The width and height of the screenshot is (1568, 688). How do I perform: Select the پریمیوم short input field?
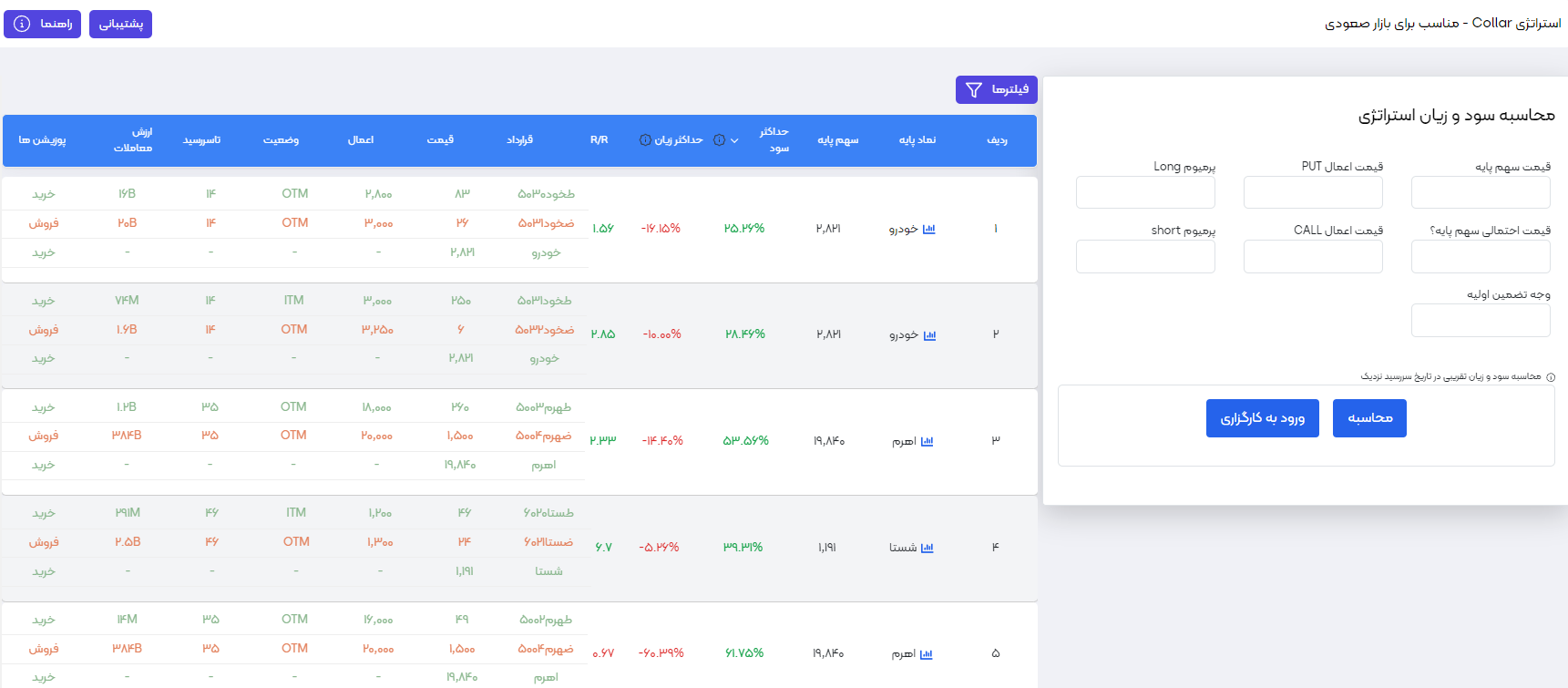point(1145,256)
